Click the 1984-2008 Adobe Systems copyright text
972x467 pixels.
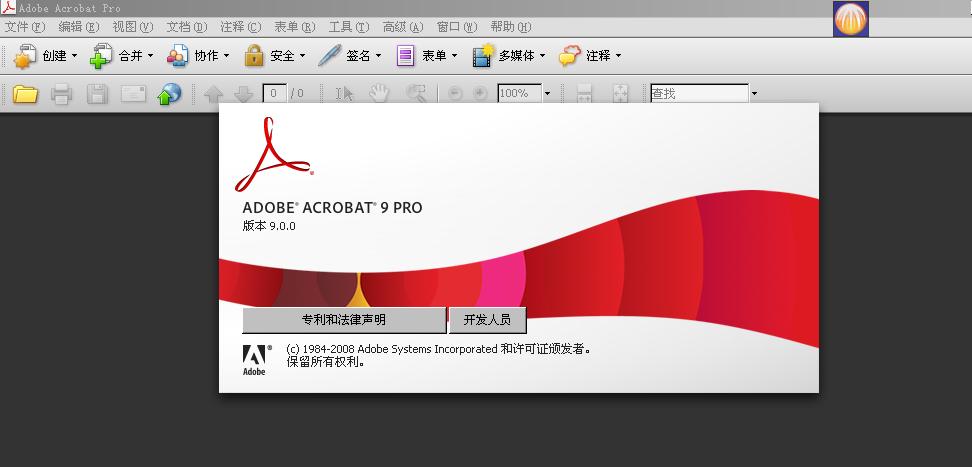(438, 349)
